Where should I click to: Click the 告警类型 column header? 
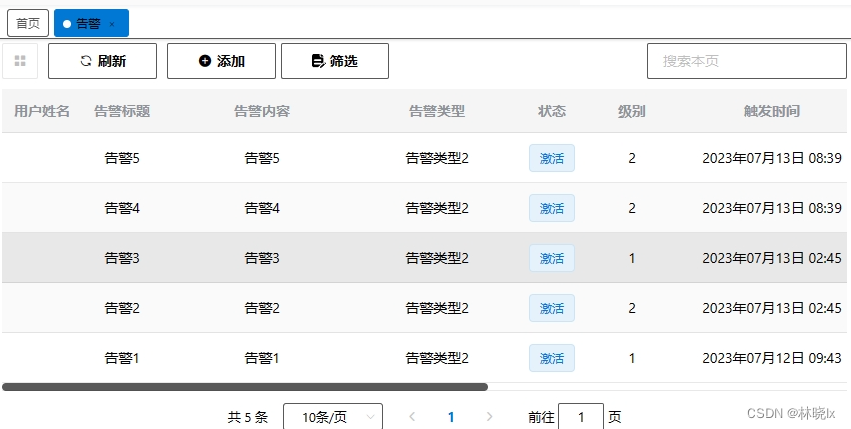click(437, 111)
